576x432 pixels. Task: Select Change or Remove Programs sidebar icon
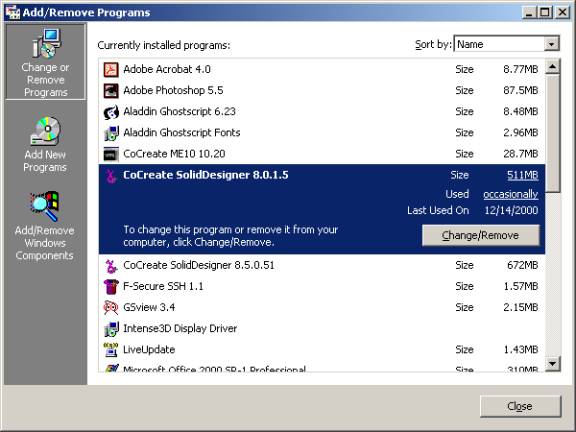pyautogui.click(x=46, y=61)
